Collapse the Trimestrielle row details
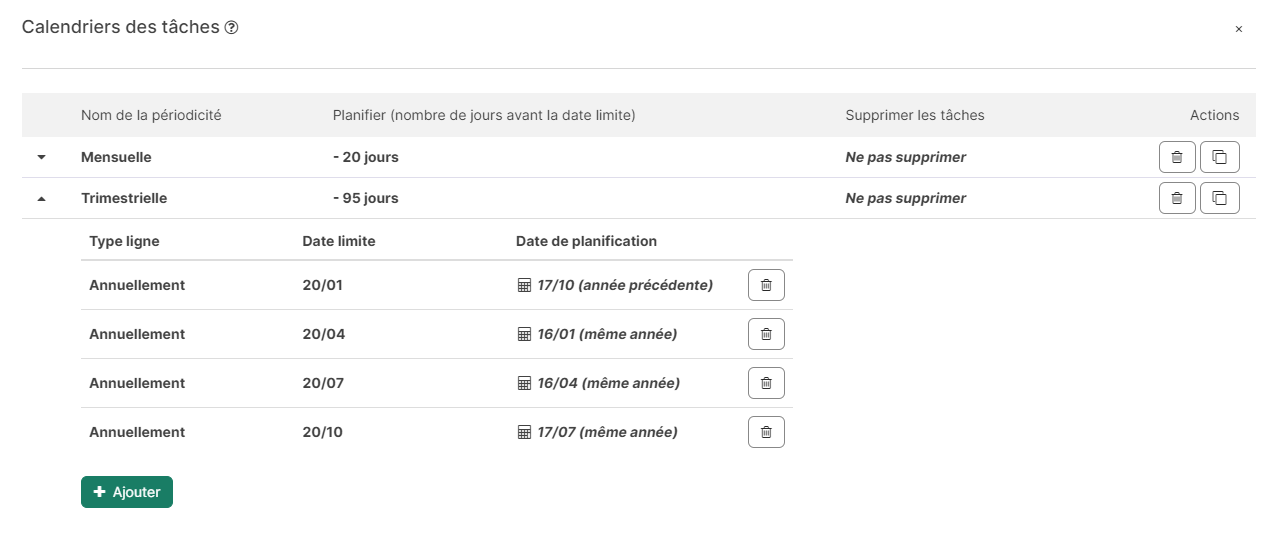The image size is (1274, 542). [x=42, y=199]
